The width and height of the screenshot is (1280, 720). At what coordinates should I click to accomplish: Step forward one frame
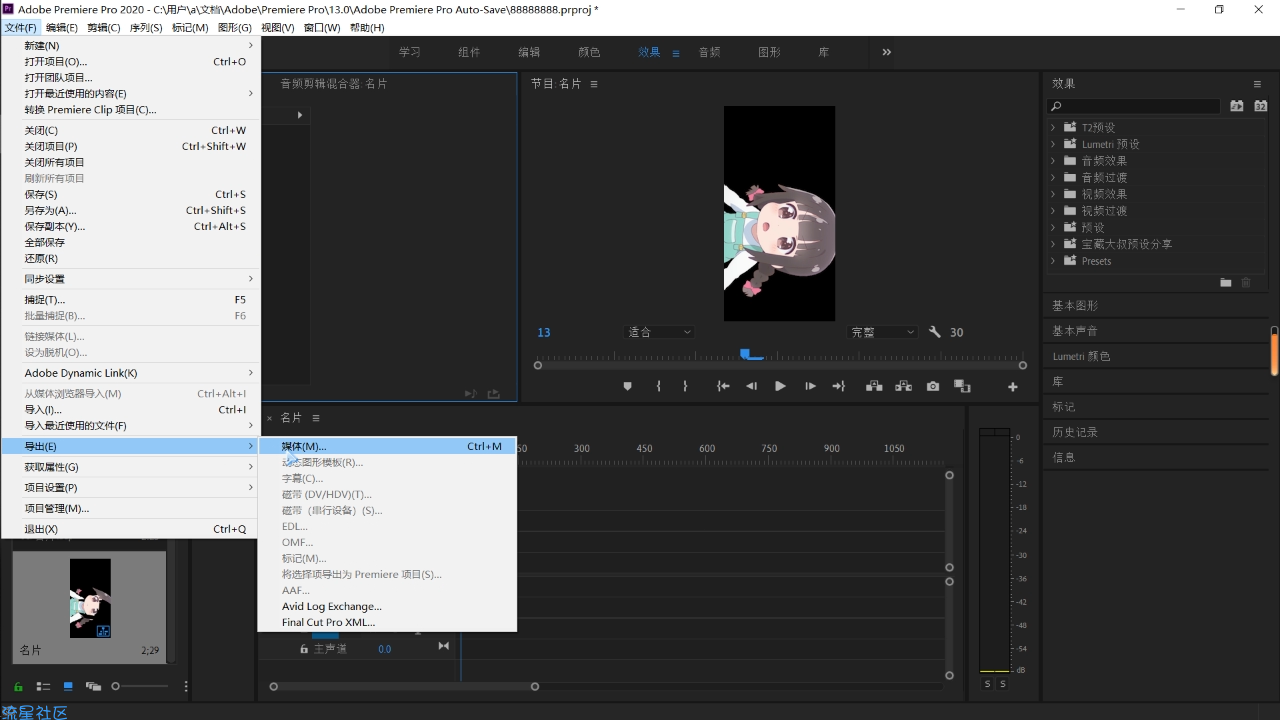810,386
